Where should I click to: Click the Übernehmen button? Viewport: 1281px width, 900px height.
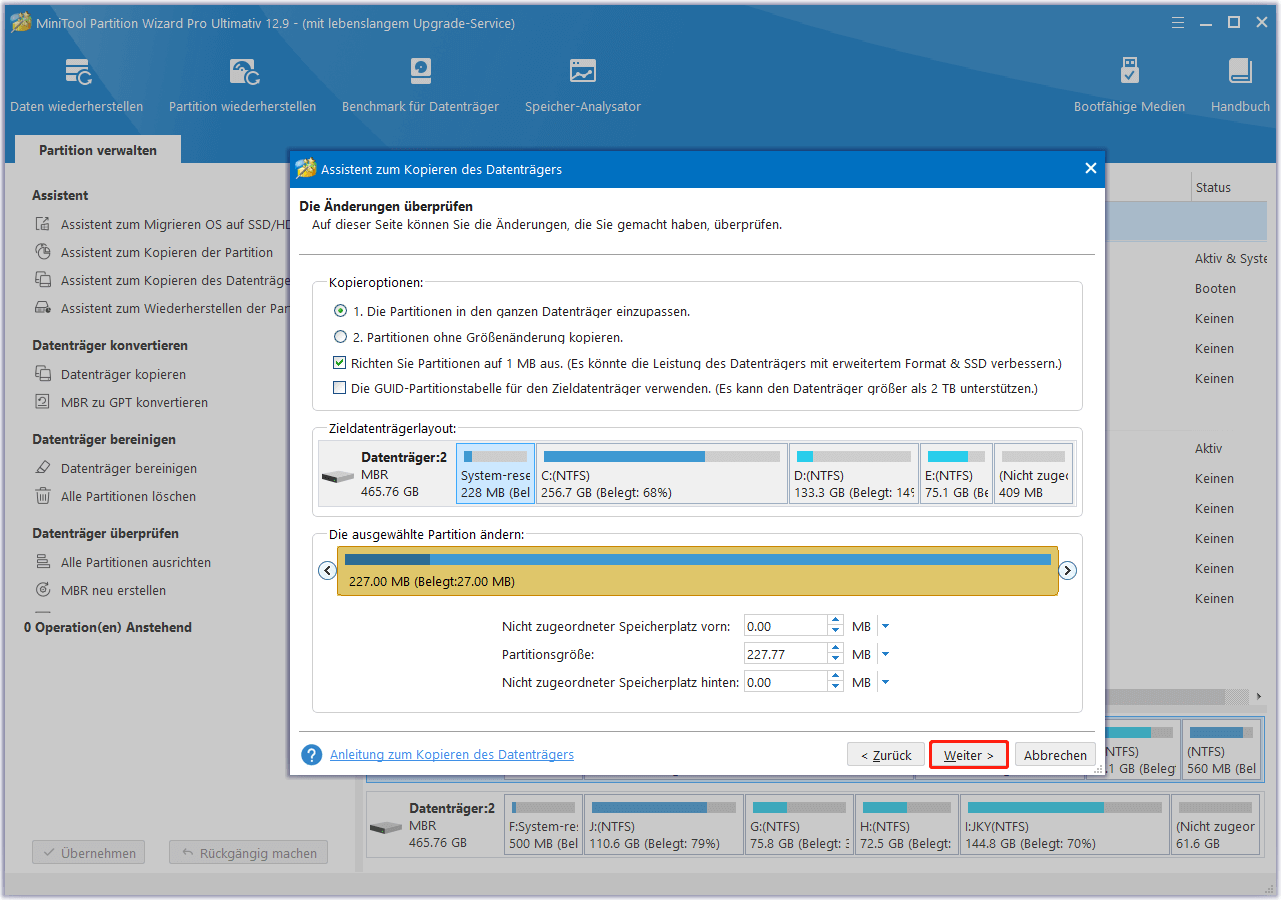(88, 853)
